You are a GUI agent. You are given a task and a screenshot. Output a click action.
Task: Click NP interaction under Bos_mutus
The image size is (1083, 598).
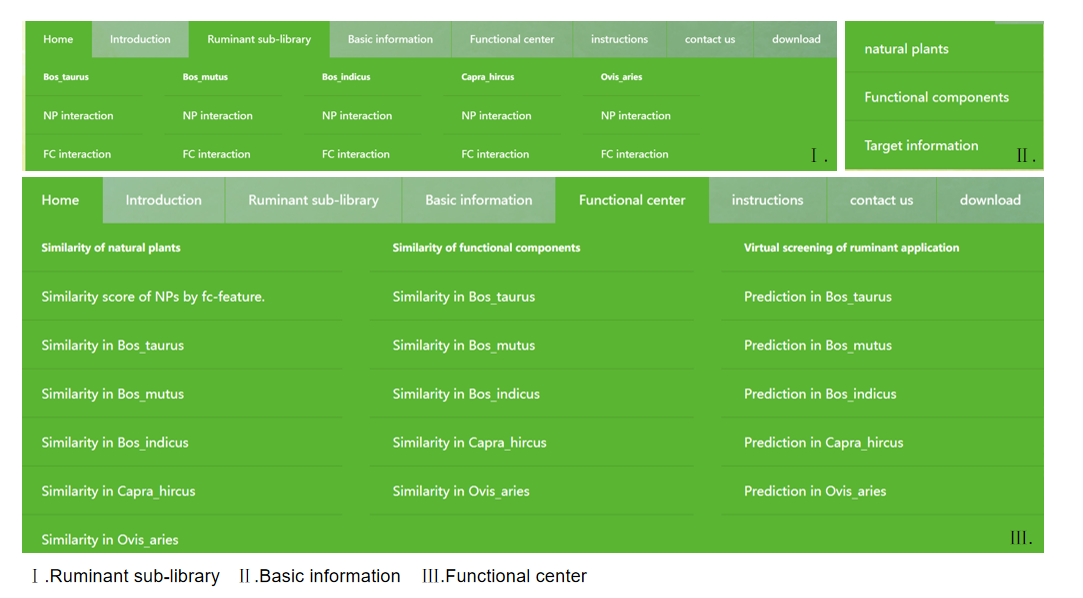coord(218,116)
